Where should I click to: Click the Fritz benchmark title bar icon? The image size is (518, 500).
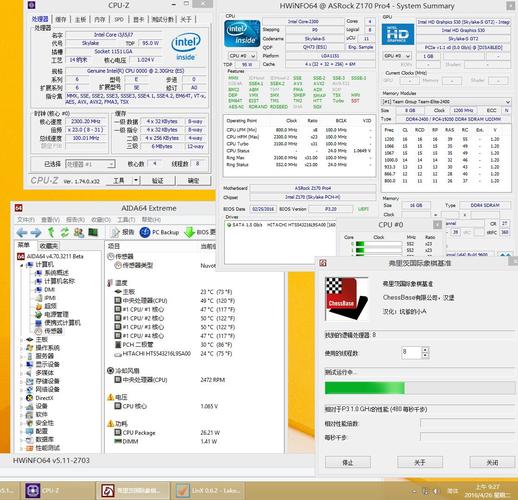323,263
